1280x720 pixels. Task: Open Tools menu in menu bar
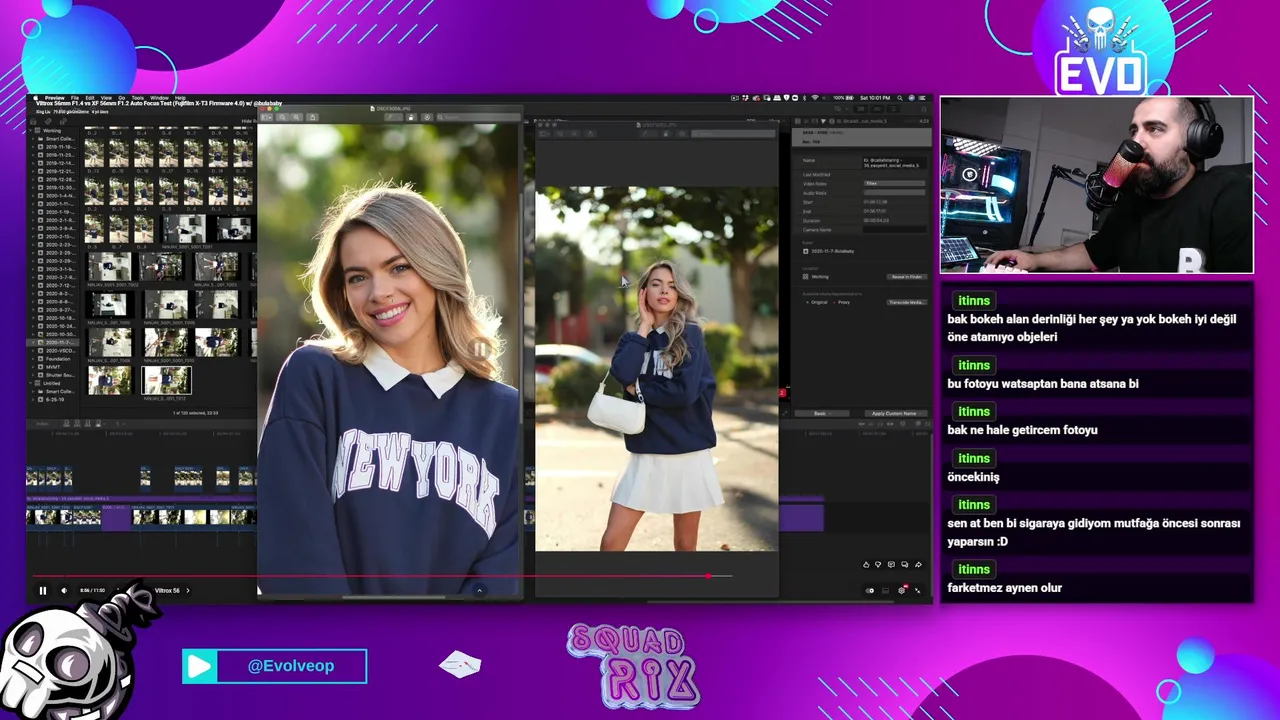[138, 98]
